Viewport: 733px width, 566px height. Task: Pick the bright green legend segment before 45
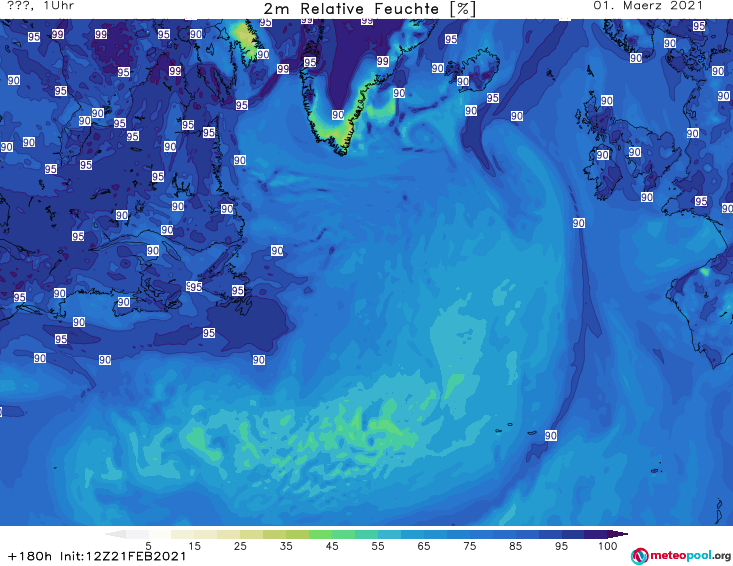point(320,534)
